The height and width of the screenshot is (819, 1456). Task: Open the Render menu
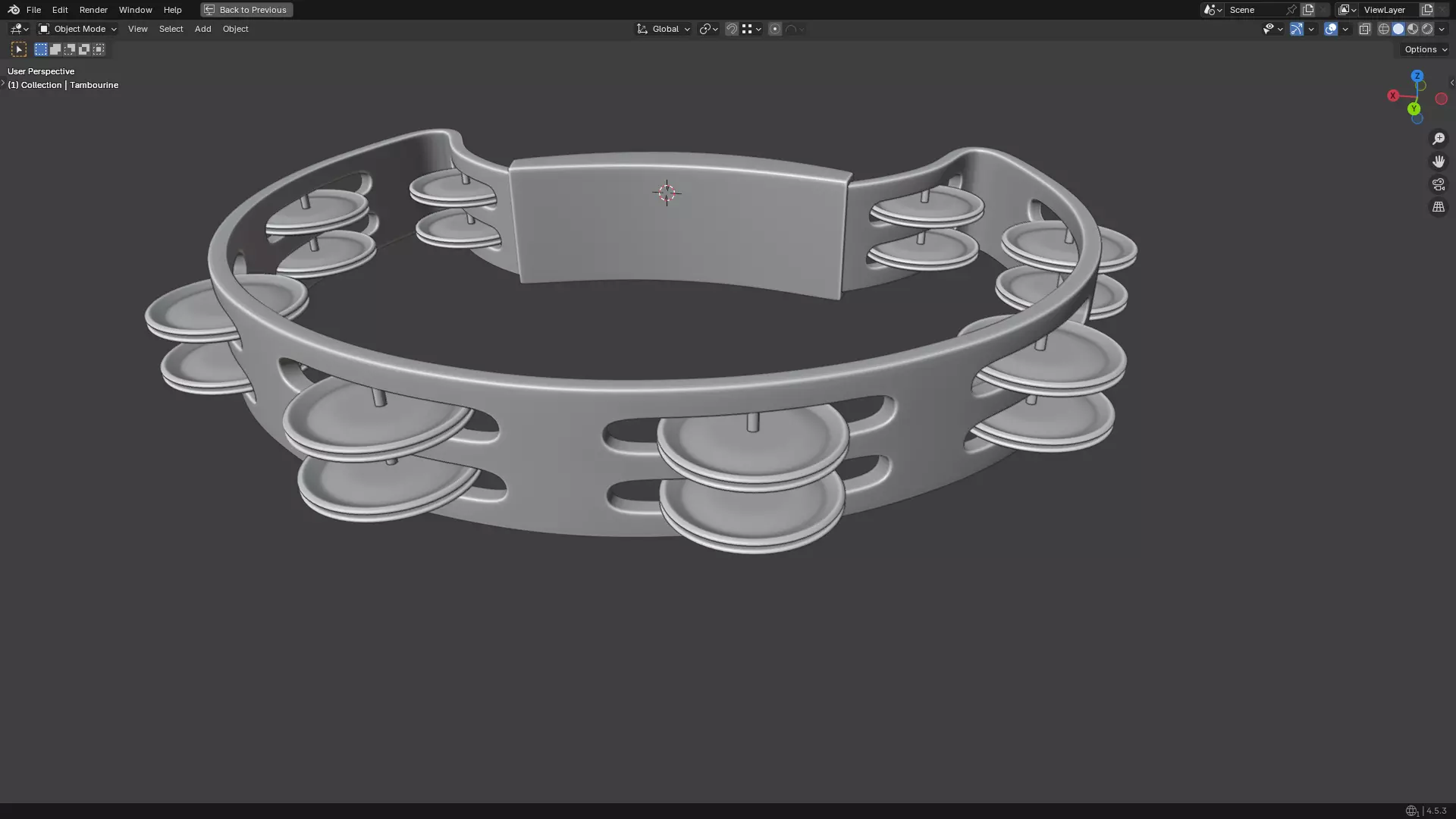pyautogui.click(x=93, y=10)
